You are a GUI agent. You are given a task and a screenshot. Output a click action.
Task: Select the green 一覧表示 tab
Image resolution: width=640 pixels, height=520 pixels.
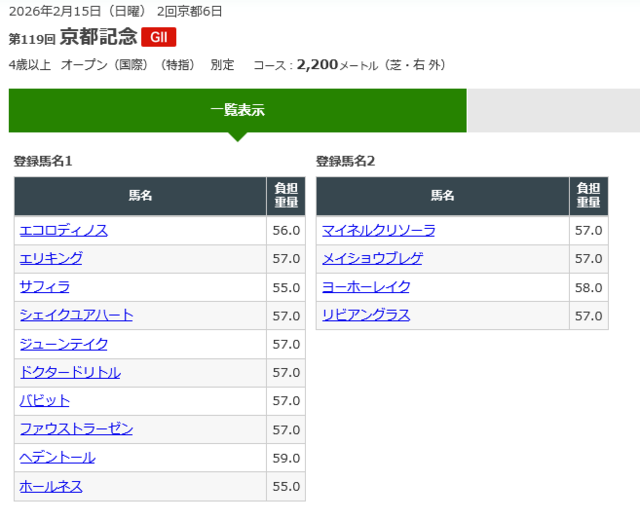pos(237,110)
